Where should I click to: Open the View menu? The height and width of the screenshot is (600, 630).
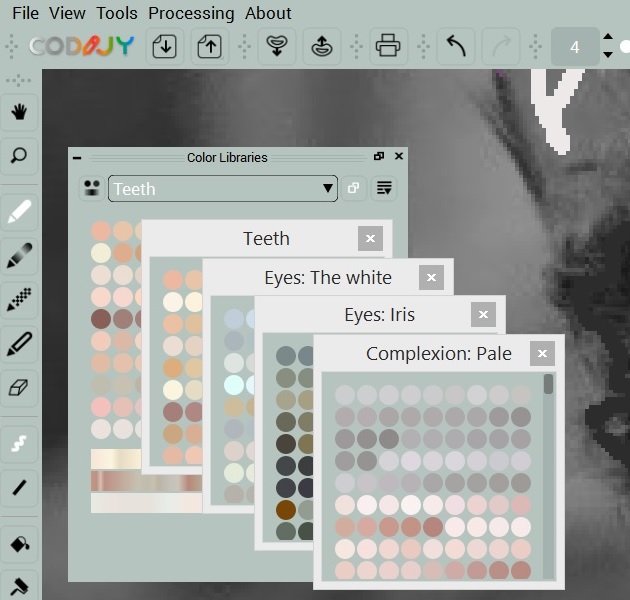[x=67, y=13]
